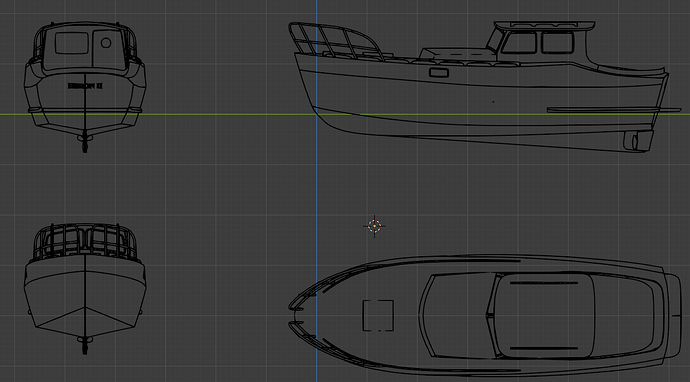Click the small rounded hull window in the side view
Viewport: 690px width, 382px height.
click(x=439, y=73)
